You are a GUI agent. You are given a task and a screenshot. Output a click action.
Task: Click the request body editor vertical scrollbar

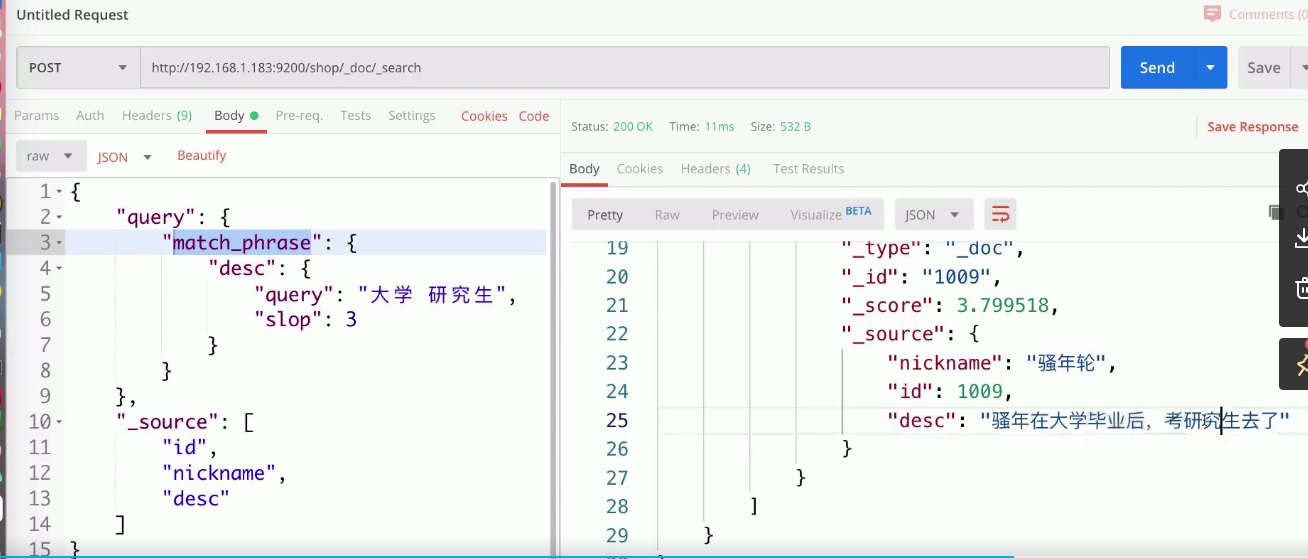[553, 366]
